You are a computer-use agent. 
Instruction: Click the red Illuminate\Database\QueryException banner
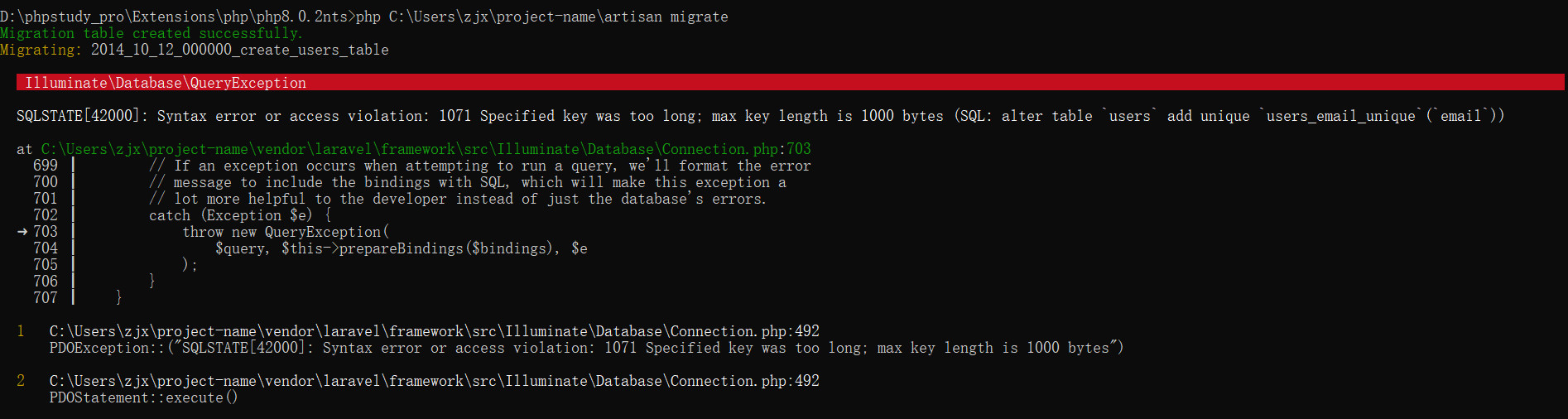click(166, 83)
